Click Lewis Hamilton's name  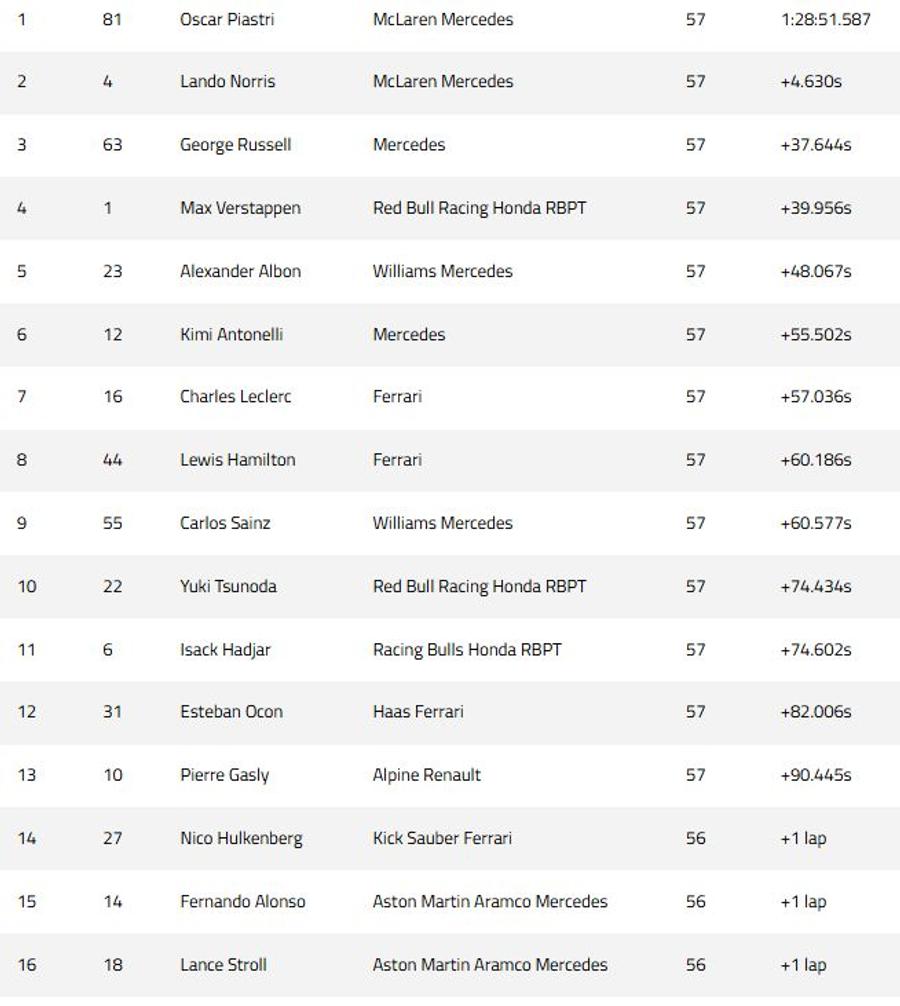click(x=238, y=460)
